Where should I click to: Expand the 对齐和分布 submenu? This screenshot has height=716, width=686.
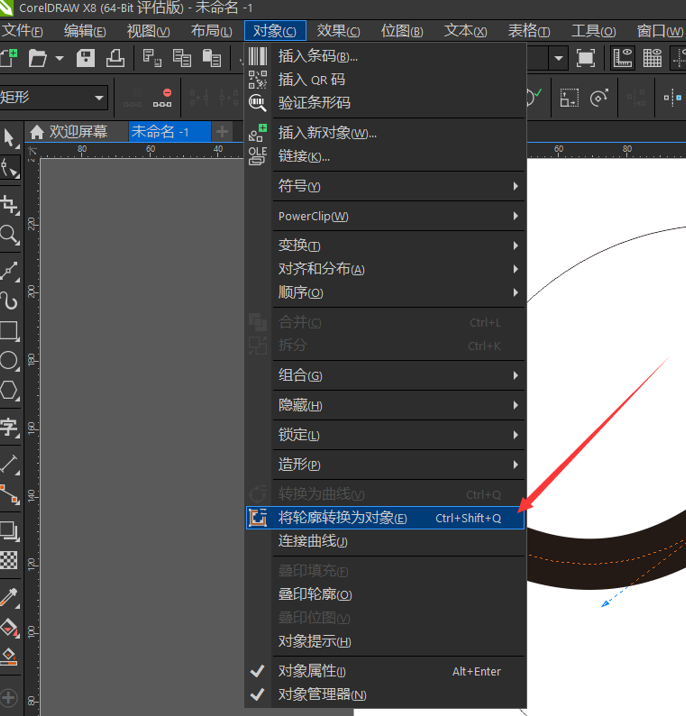[385, 269]
